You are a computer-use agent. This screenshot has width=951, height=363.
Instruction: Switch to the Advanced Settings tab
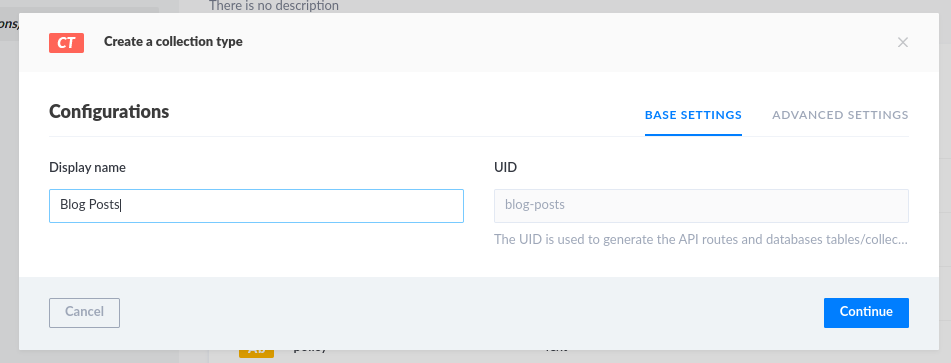click(840, 115)
